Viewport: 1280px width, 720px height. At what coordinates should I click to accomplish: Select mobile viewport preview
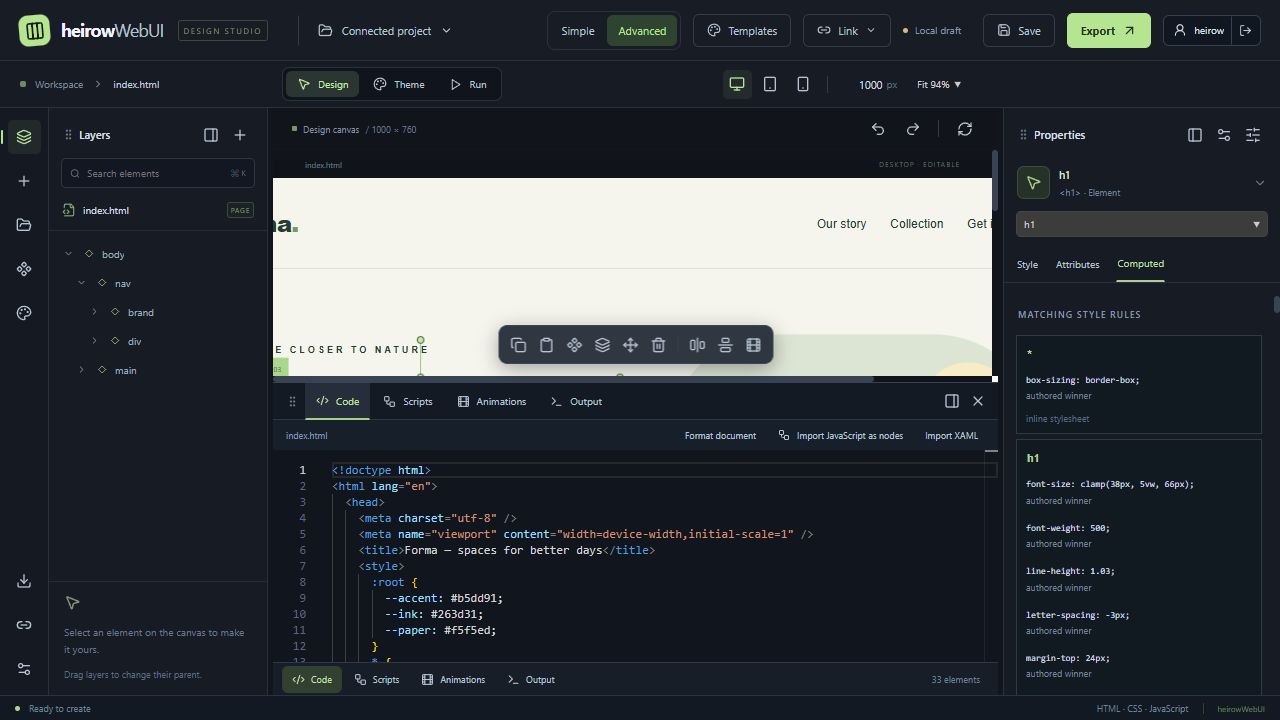[803, 85]
